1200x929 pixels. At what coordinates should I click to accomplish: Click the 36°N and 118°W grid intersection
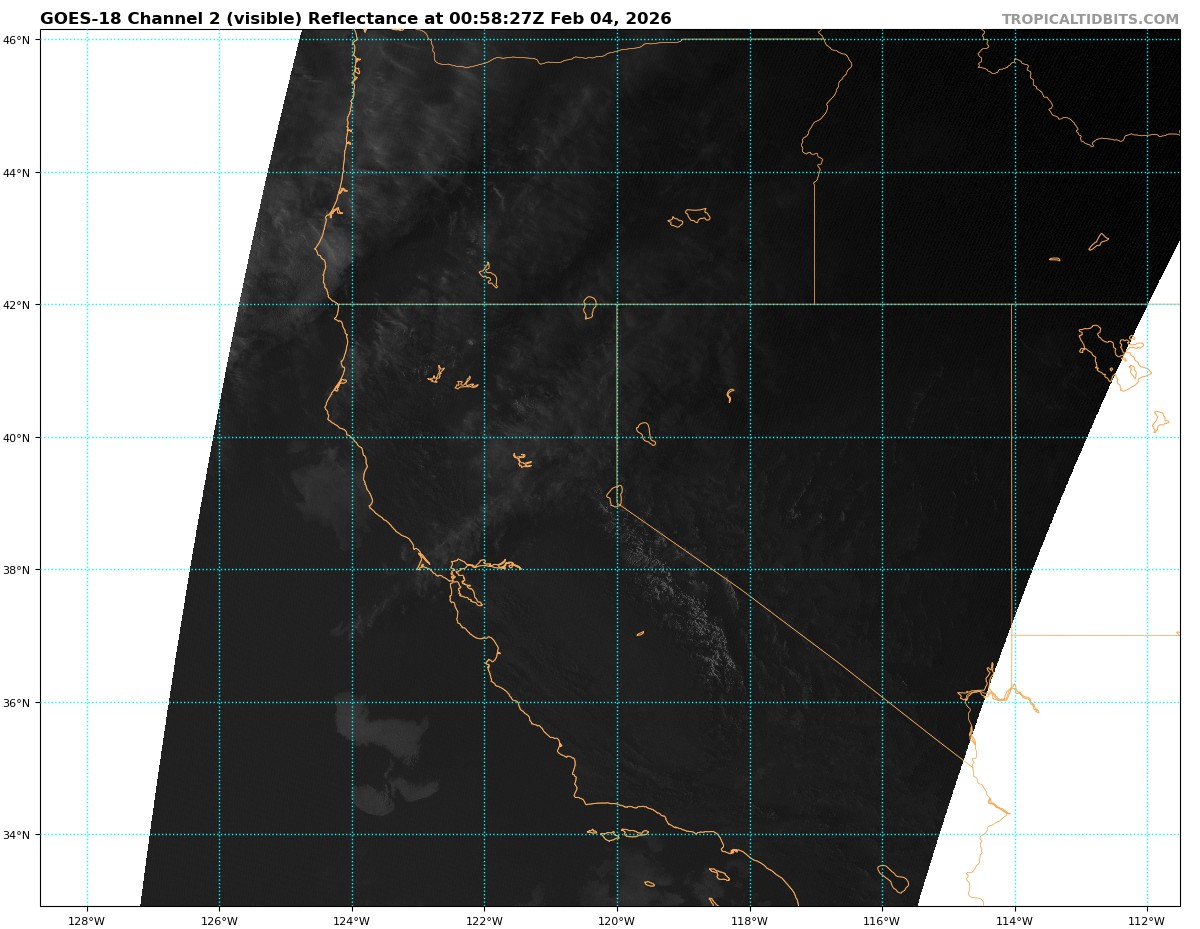point(750,702)
